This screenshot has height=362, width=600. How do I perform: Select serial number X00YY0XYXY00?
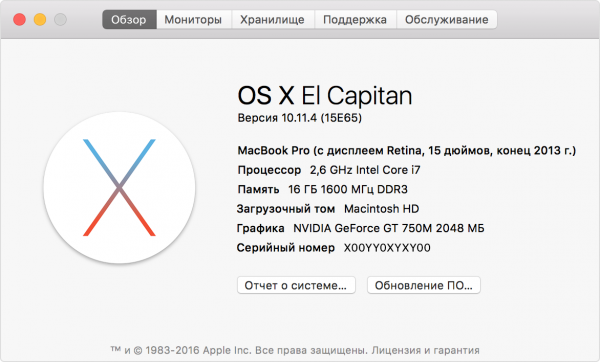tap(387, 248)
